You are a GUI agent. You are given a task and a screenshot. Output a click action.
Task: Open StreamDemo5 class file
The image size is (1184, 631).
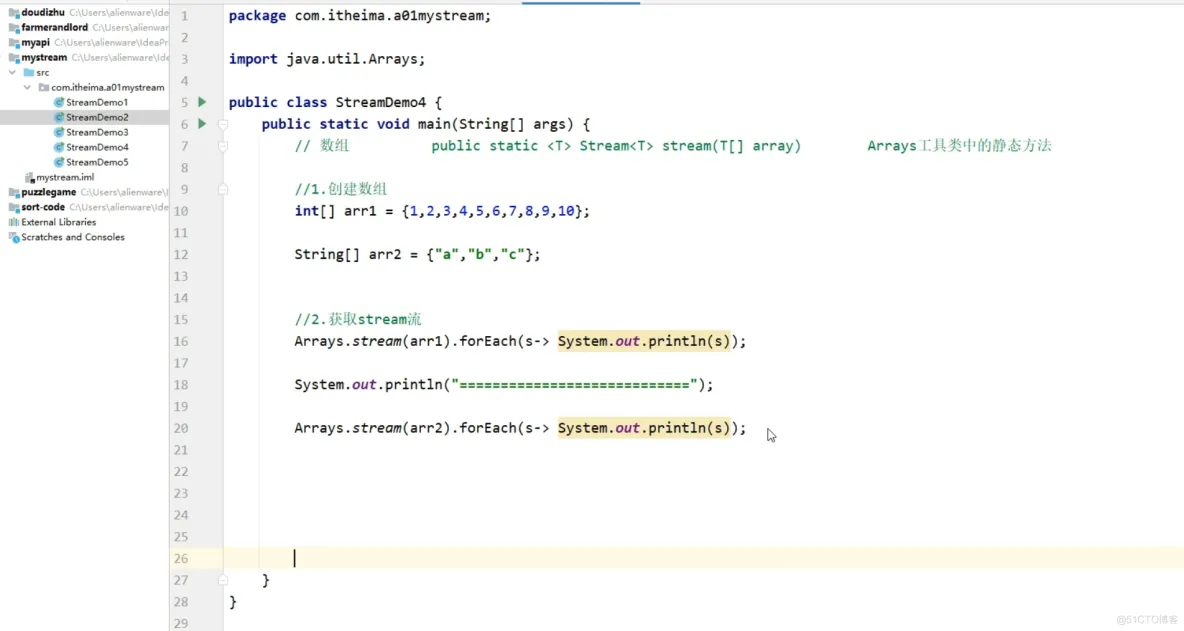tap(97, 162)
